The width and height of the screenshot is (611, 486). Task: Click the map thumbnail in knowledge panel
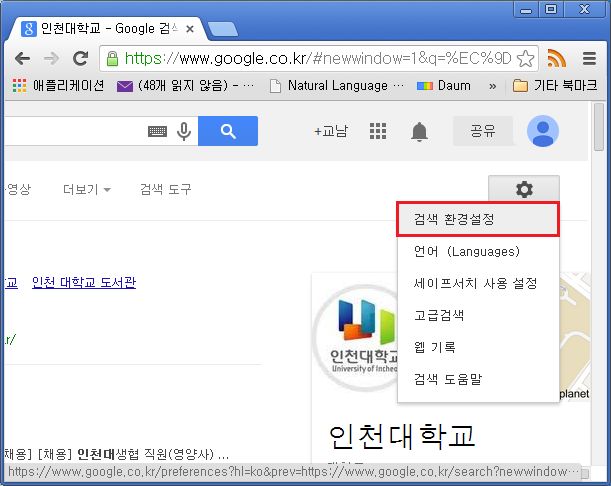pyautogui.click(x=574, y=337)
